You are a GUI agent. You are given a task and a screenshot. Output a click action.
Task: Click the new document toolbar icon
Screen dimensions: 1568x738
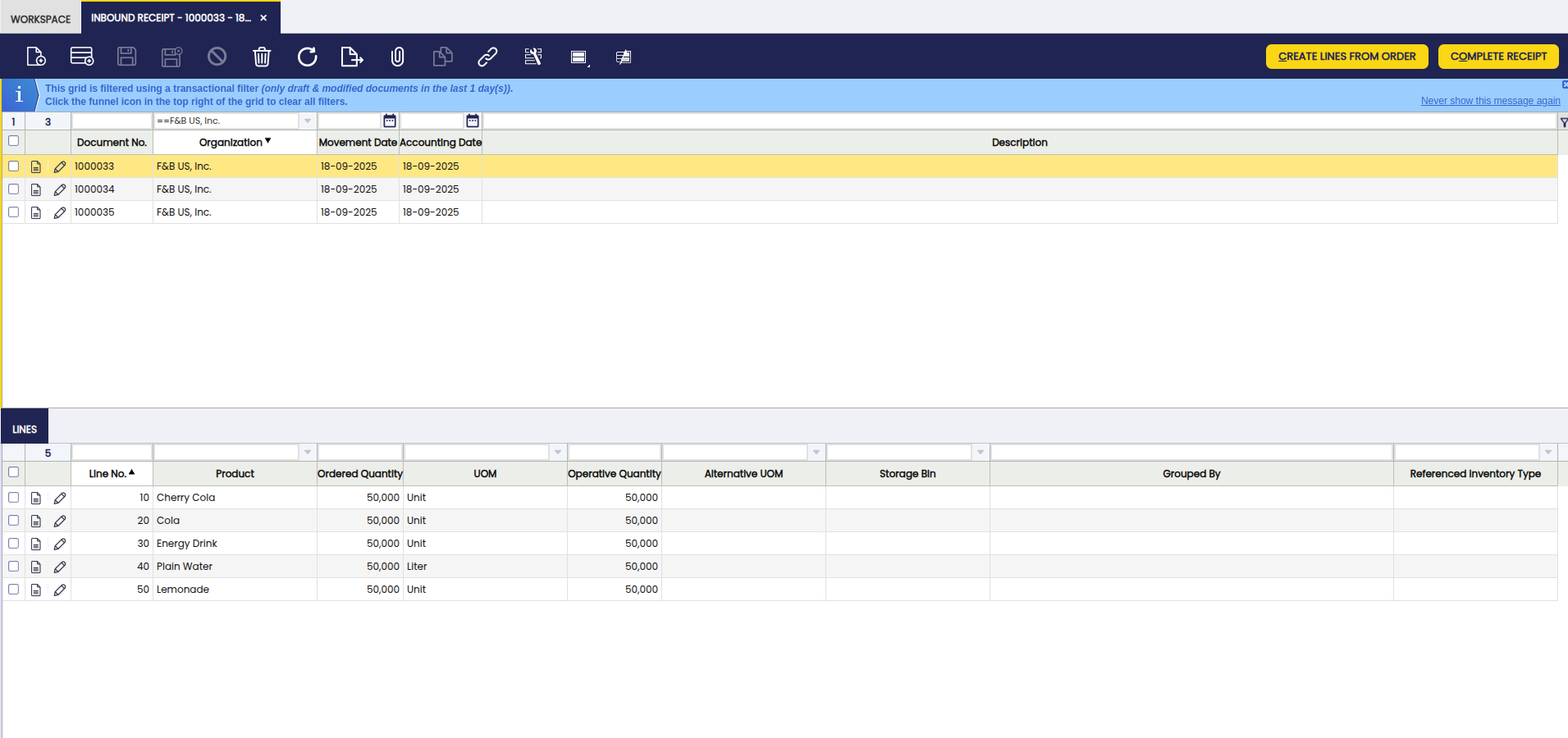tap(36, 57)
